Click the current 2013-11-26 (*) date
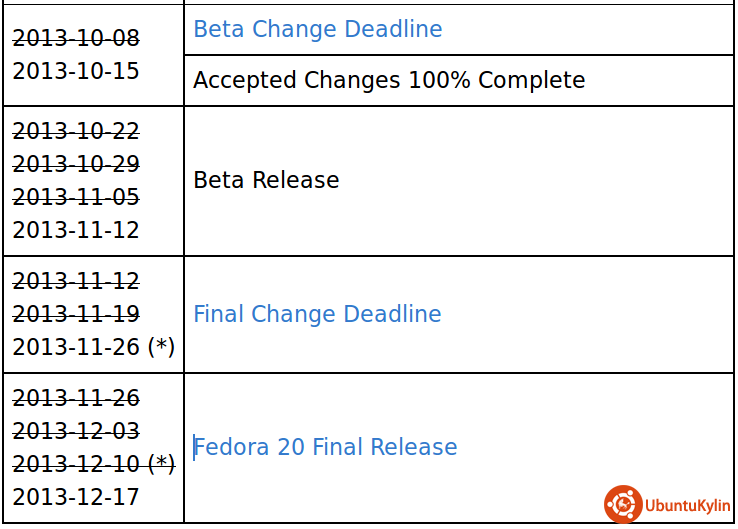Viewport: 738px width, 529px height. [93, 347]
